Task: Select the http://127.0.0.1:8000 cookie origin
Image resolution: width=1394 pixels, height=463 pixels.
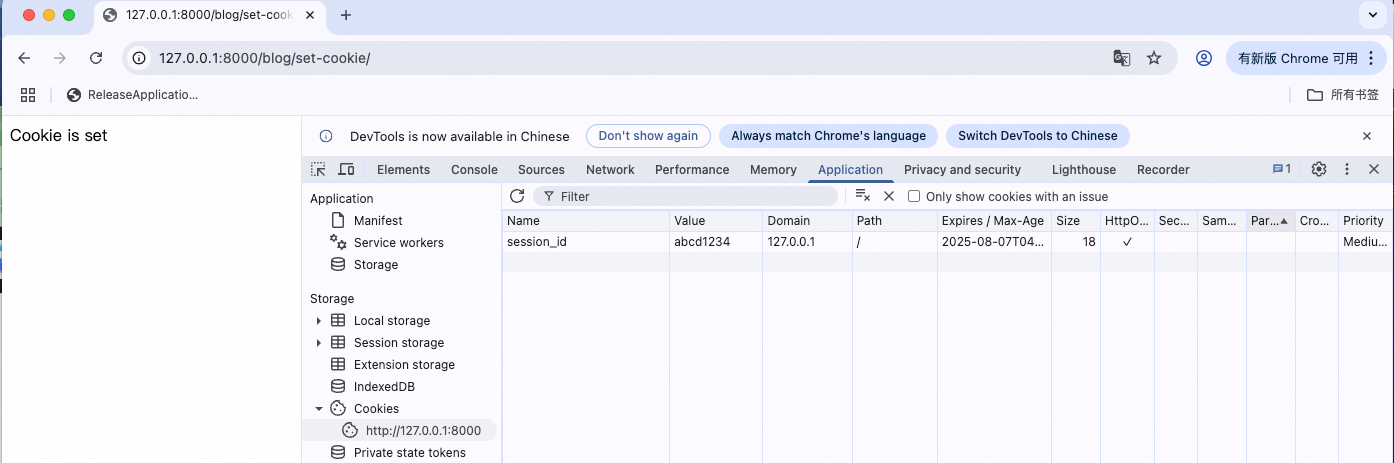Action: [423, 431]
